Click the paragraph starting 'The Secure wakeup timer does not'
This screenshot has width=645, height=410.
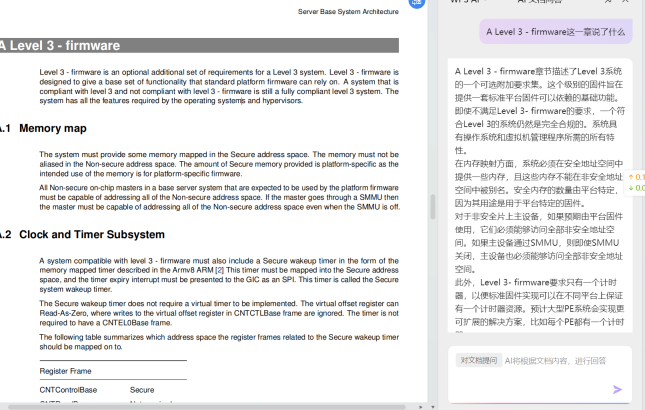pos(219,313)
